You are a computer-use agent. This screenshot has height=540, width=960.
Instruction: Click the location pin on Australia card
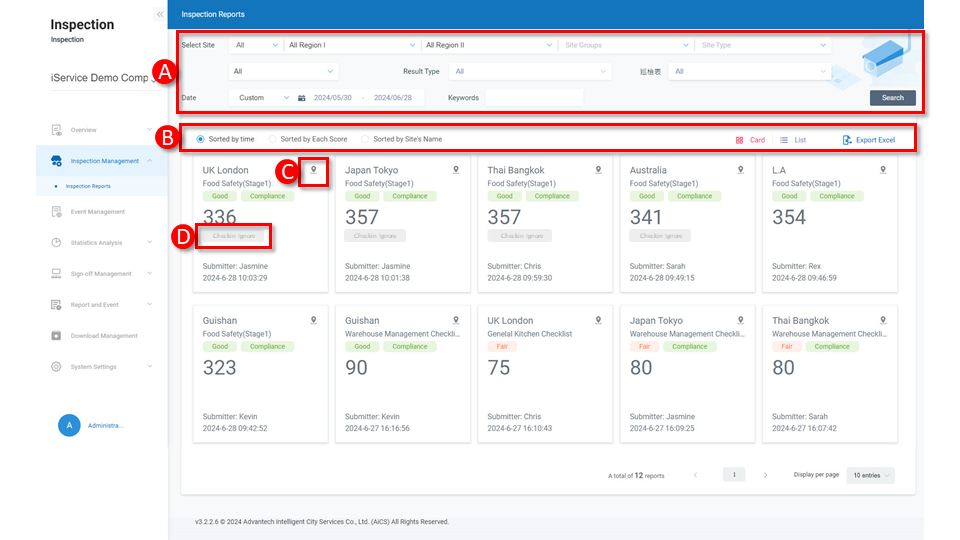741,170
